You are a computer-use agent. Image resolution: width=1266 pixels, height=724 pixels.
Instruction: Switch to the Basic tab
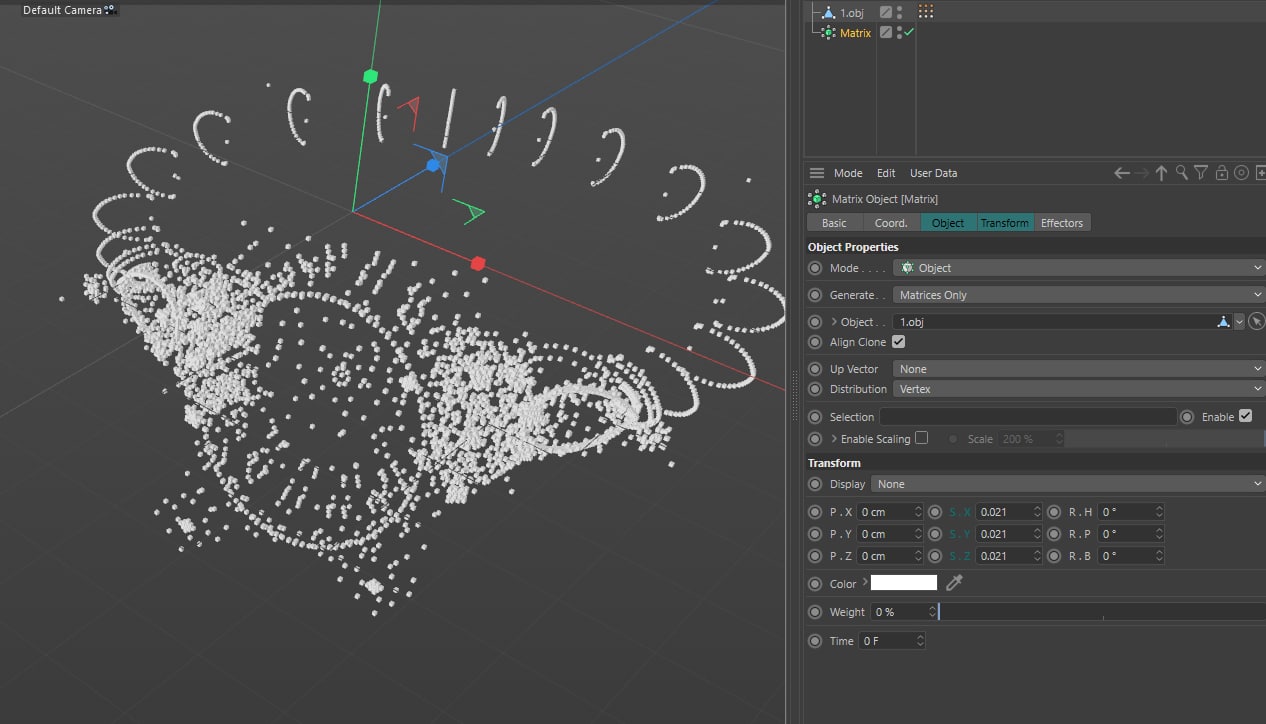834,223
